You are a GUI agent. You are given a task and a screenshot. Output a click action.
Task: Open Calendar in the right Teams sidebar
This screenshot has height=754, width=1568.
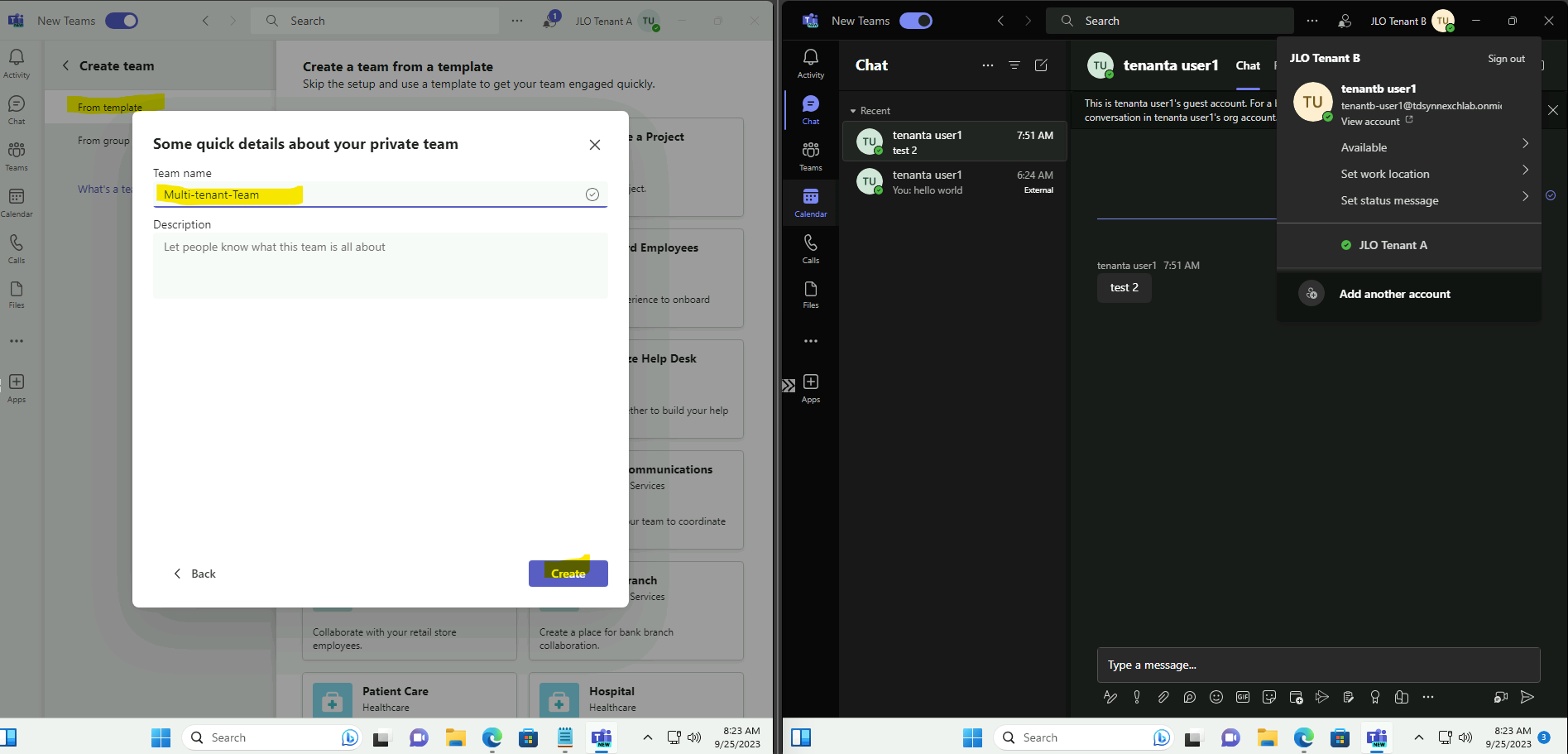tap(810, 202)
